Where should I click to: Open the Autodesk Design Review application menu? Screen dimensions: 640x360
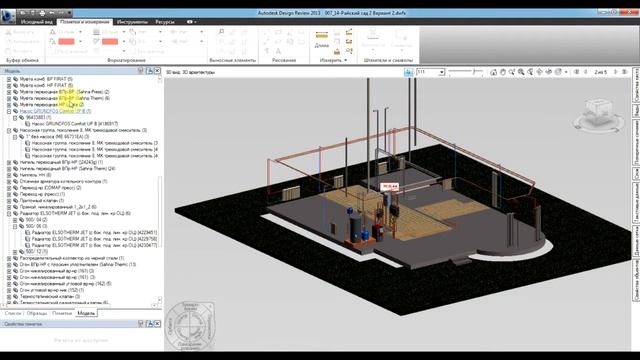point(8,16)
